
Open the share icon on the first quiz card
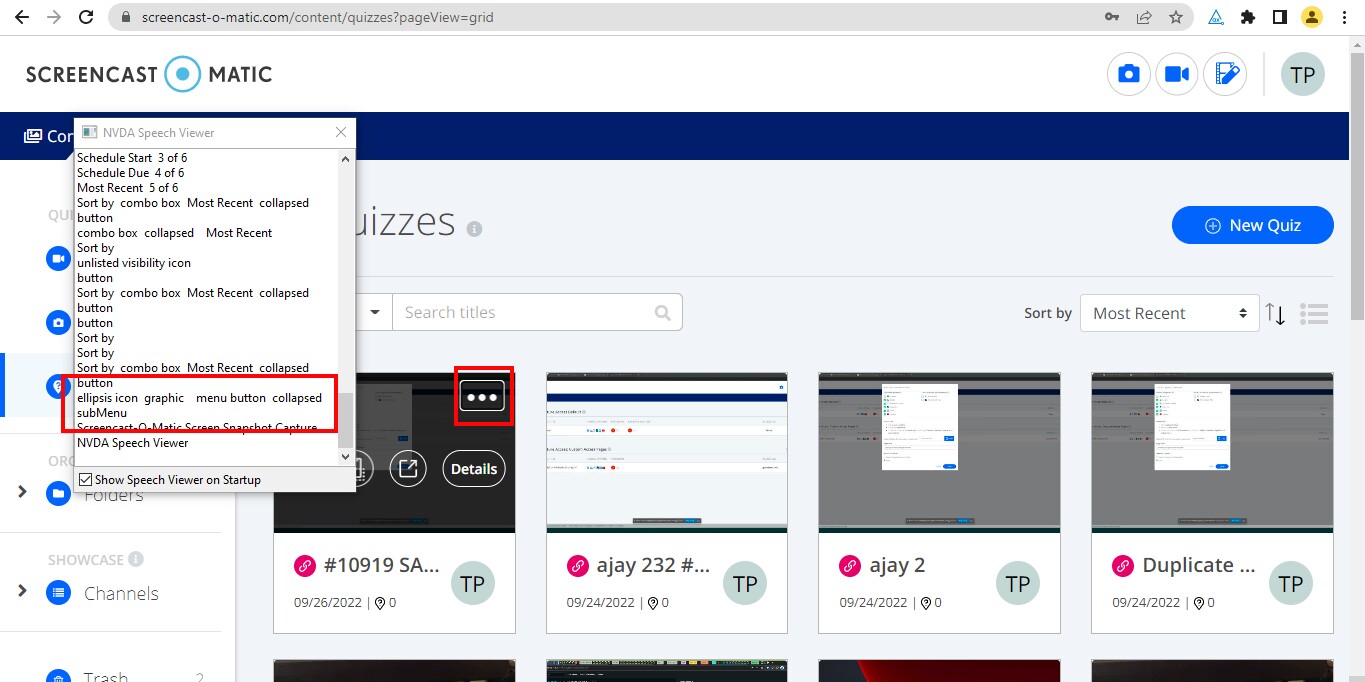point(408,468)
